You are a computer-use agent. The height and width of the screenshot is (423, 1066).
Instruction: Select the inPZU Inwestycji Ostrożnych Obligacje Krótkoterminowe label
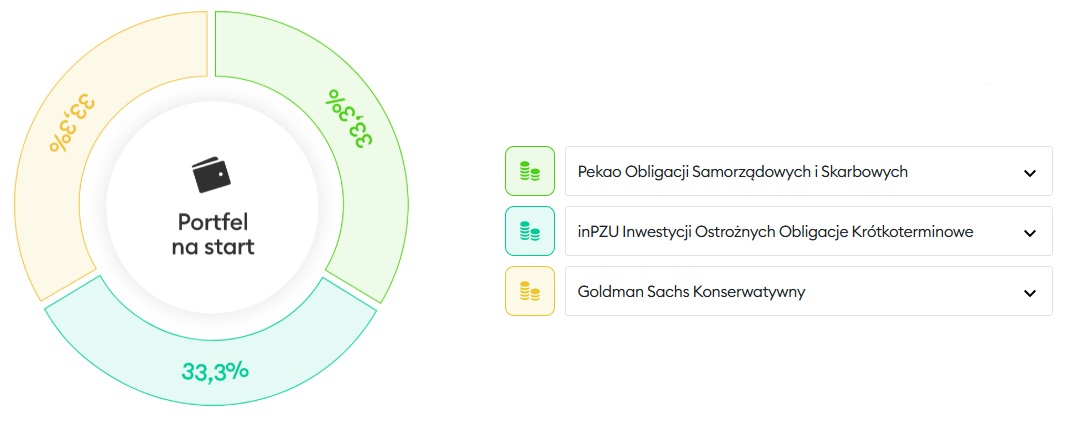coord(775,232)
